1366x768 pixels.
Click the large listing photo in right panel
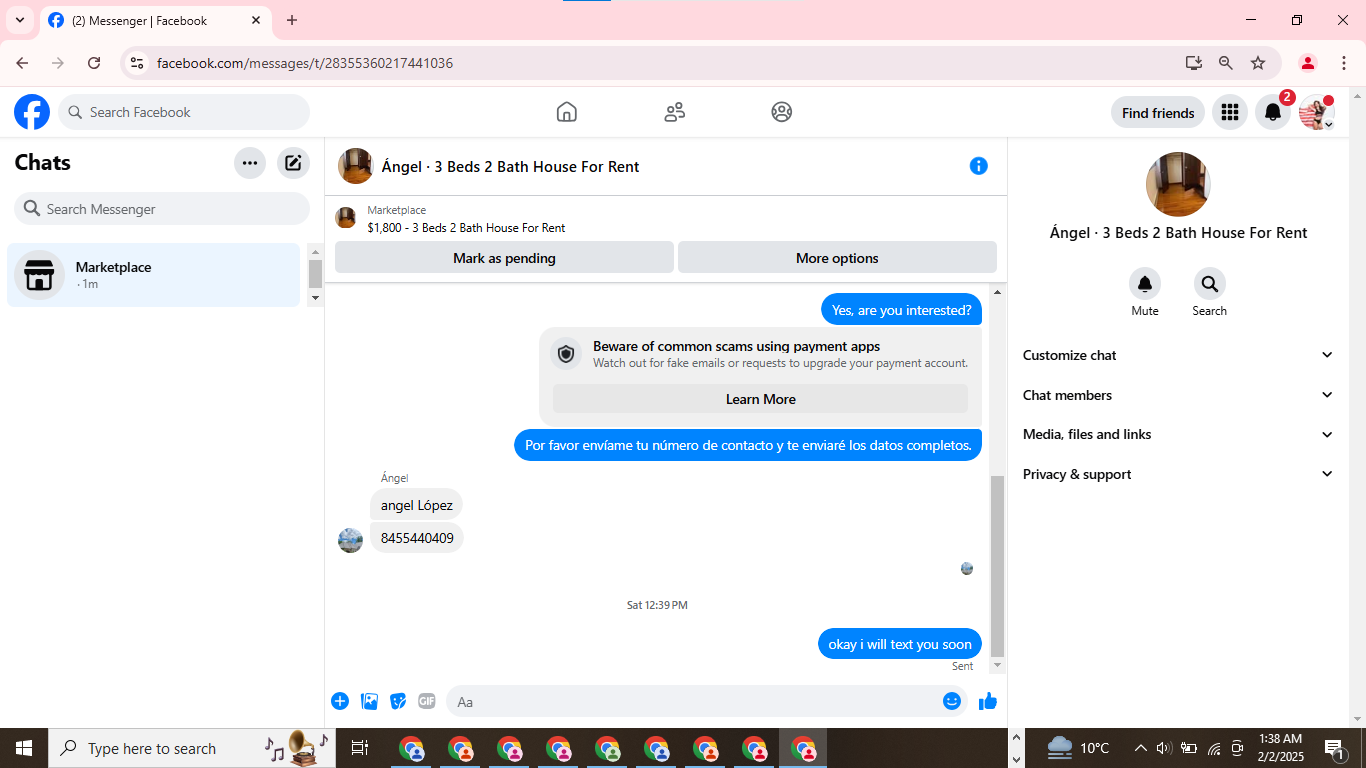[1178, 184]
